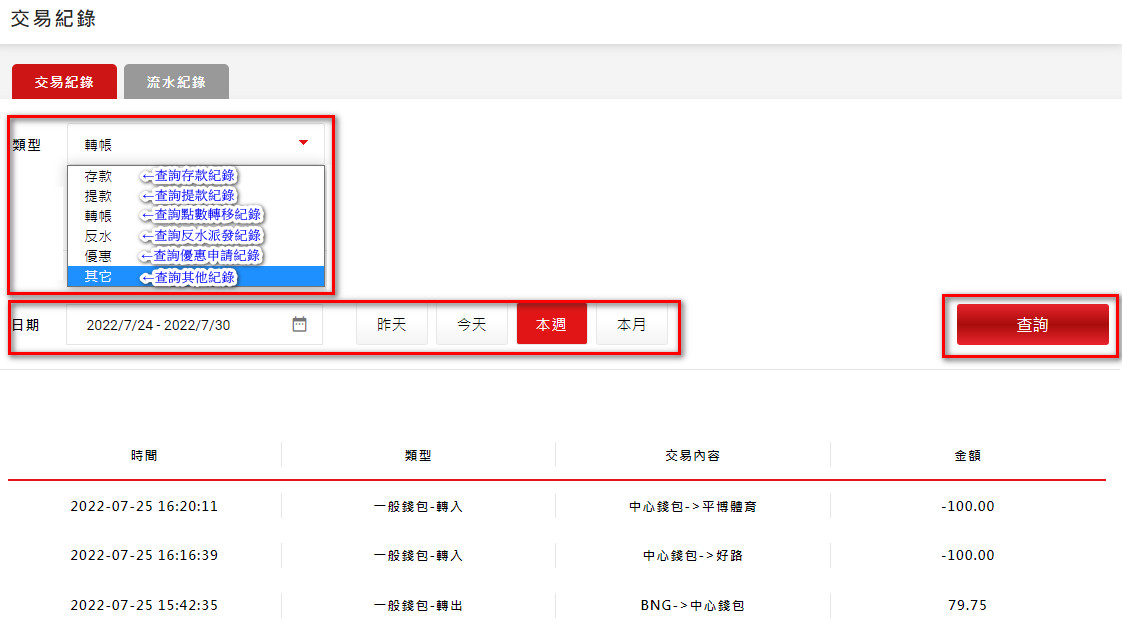
Task: Click timestamp 2022-07-25 15:42:35
Action: click(144, 605)
